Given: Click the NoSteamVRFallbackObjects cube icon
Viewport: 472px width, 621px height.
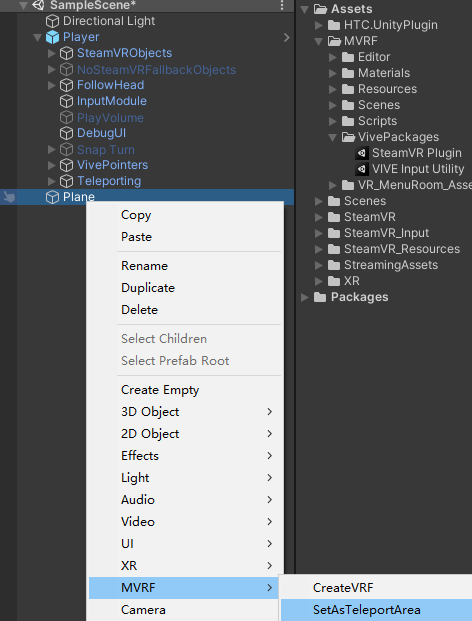Looking at the screenshot, I should pos(66,70).
